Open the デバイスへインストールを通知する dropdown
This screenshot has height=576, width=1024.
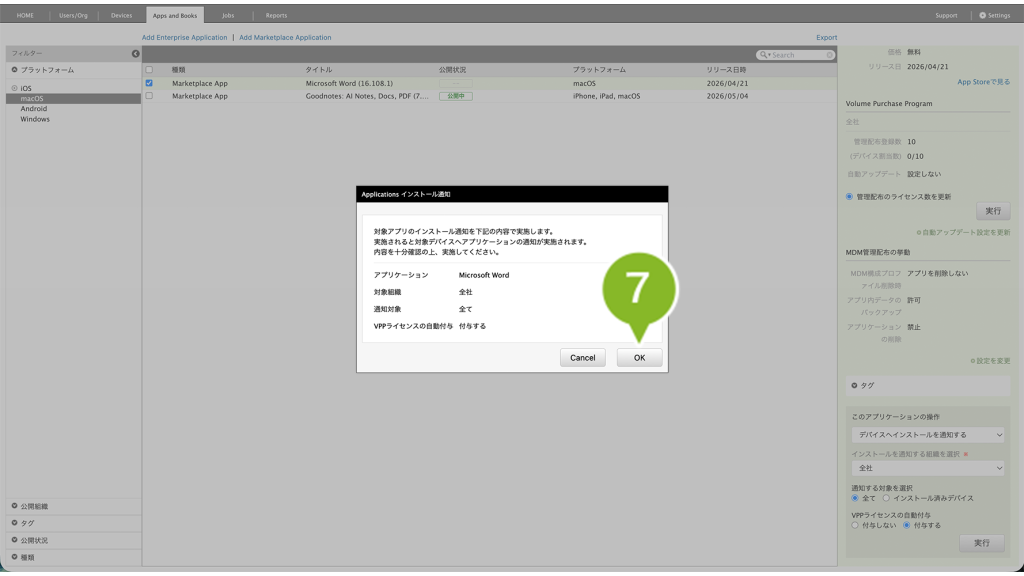pyautogui.click(x=927, y=435)
